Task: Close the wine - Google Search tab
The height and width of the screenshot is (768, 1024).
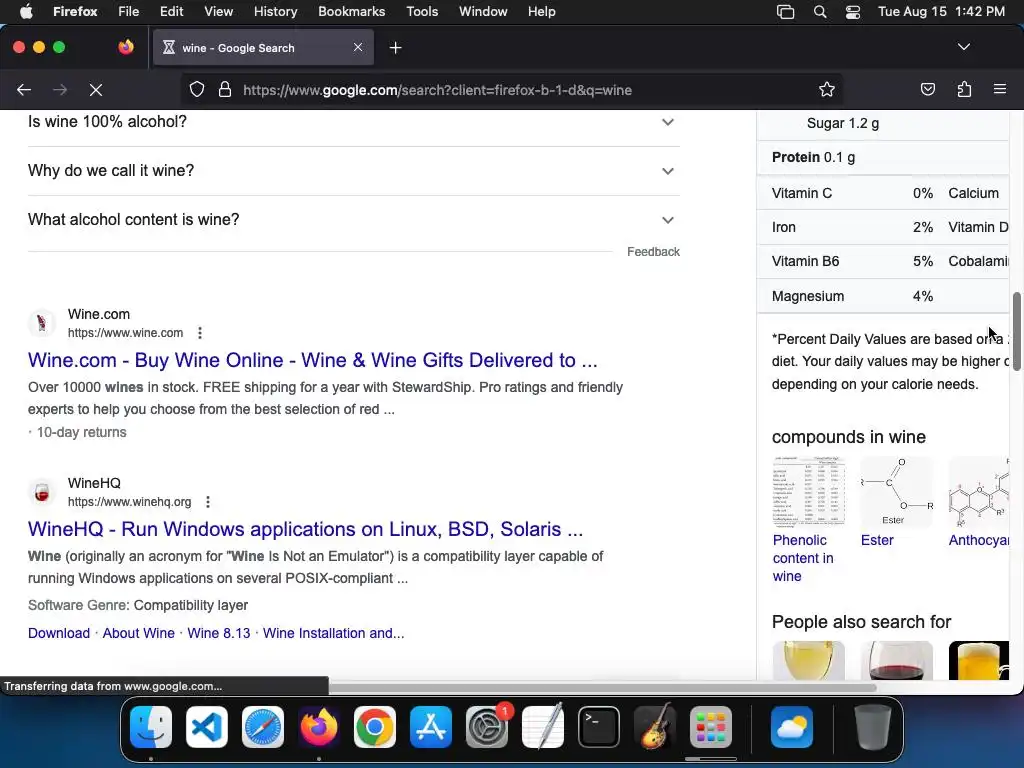Action: click(358, 47)
